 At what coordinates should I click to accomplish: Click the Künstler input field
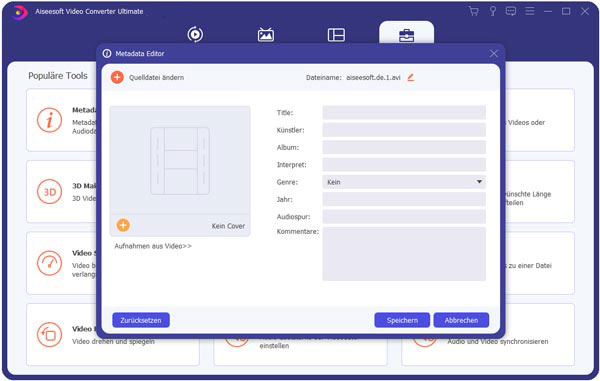[404, 130]
